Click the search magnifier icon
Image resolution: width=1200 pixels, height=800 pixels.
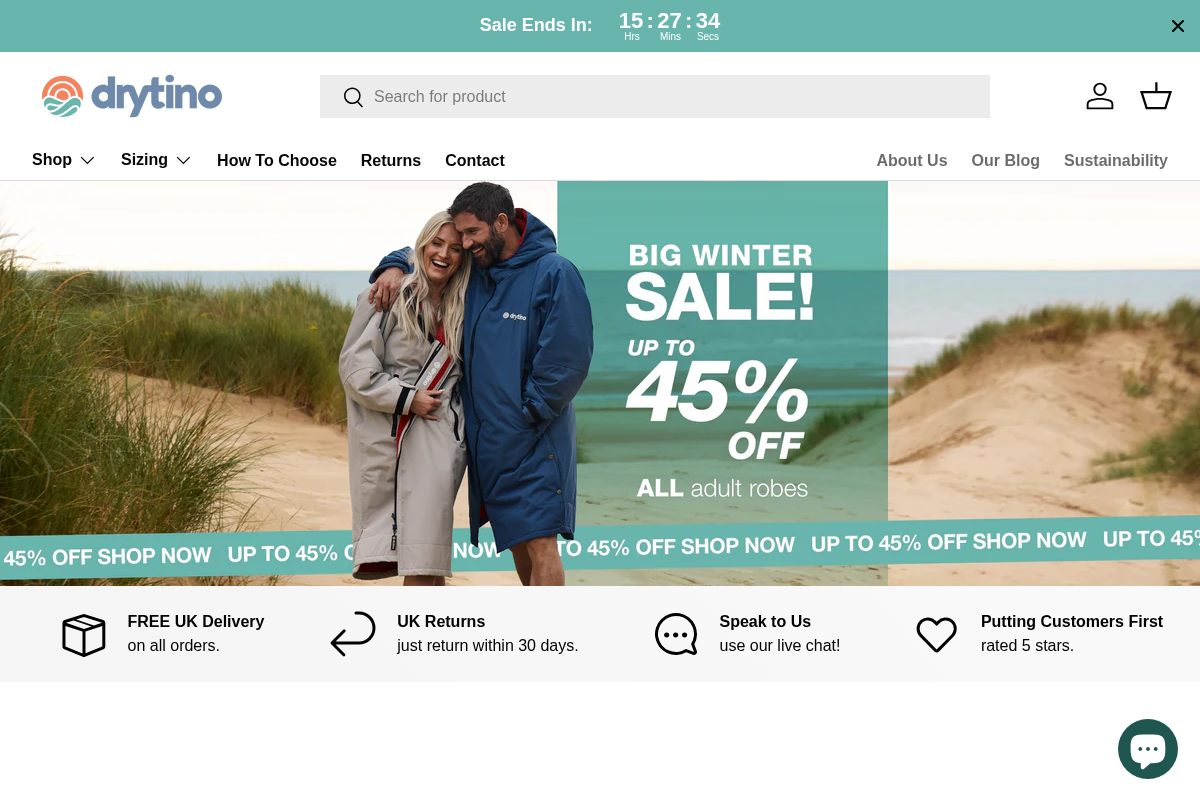353,97
